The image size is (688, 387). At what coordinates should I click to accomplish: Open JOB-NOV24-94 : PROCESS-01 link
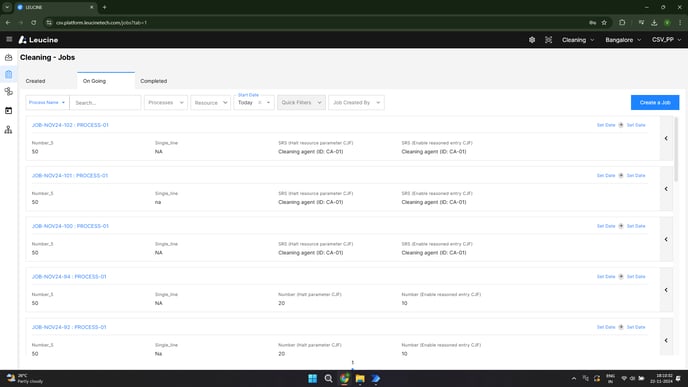click(x=69, y=276)
